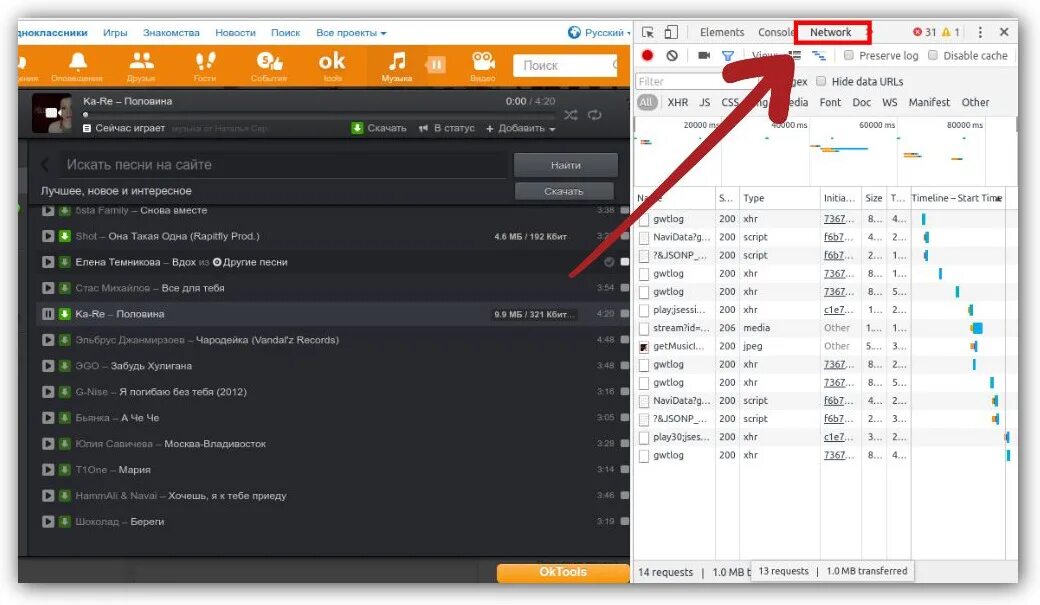Screen dimensions: 1040x605
Task: Switch to the Elements tab
Action: click(x=722, y=33)
